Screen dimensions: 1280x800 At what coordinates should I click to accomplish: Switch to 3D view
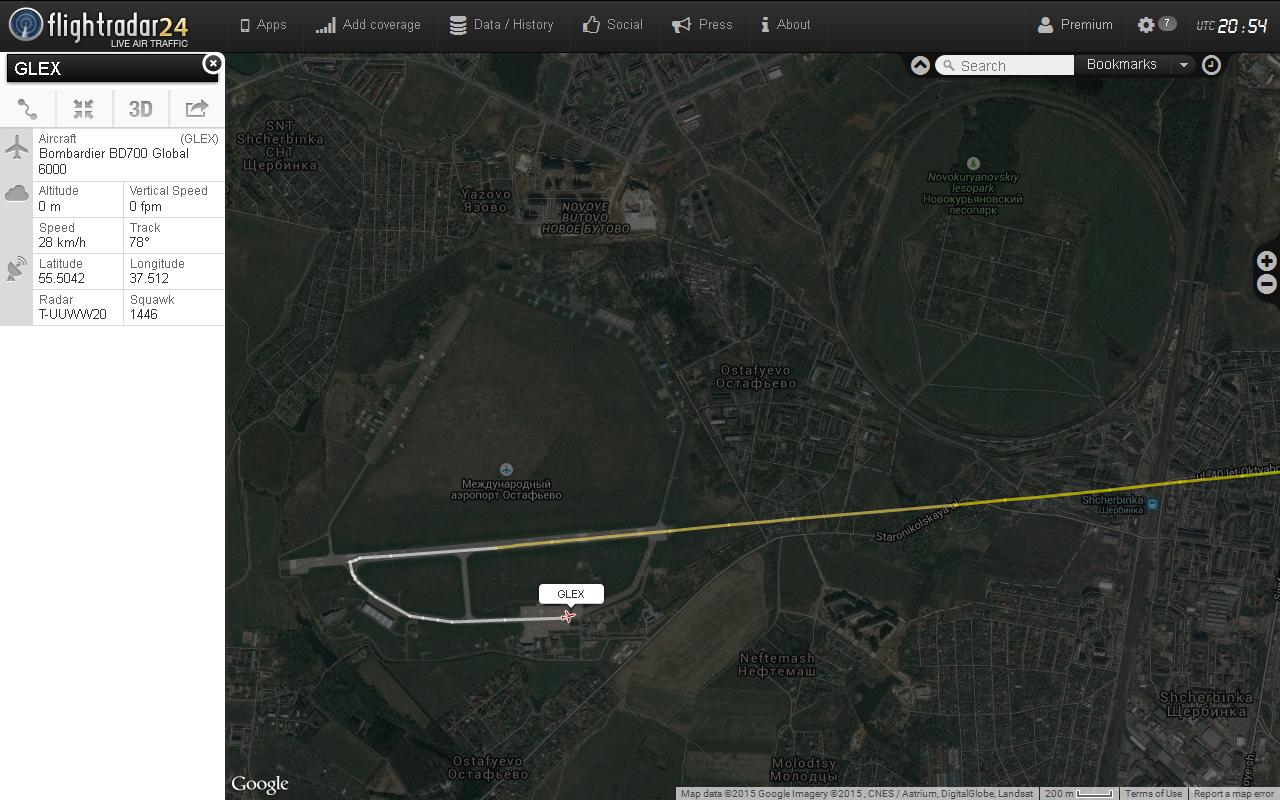(140, 109)
